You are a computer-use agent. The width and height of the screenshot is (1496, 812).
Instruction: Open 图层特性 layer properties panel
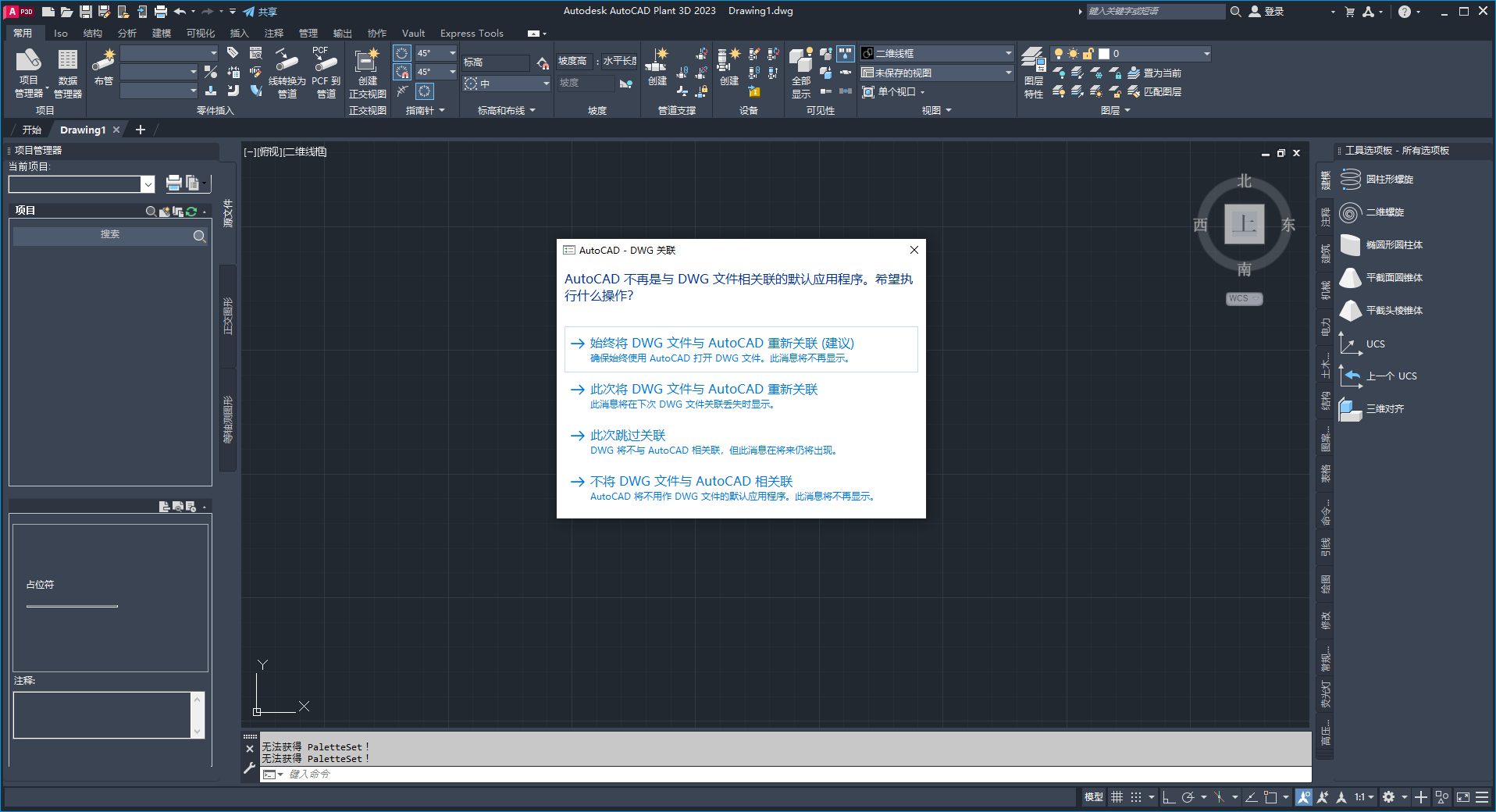tap(1034, 72)
